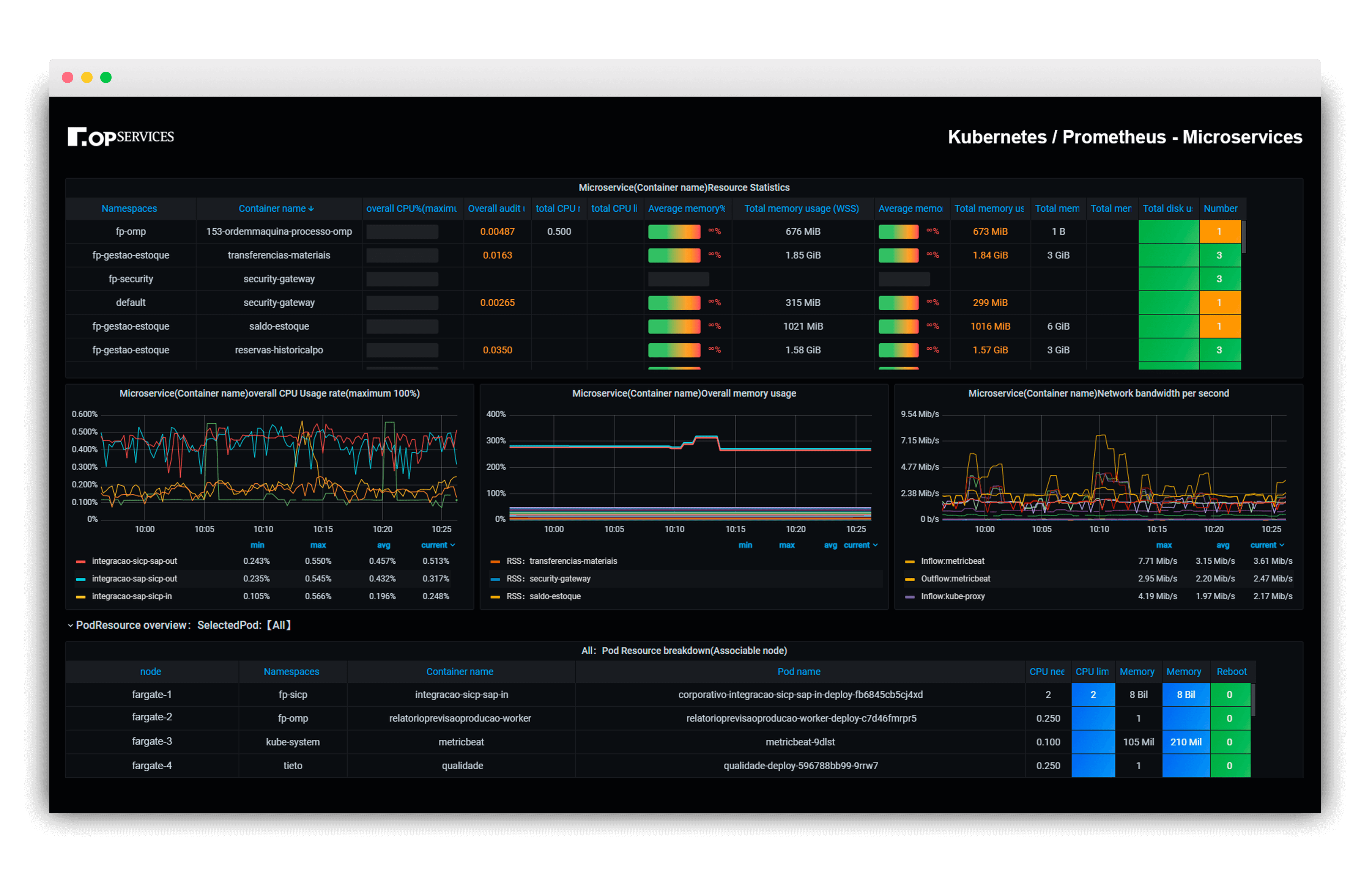This screenshot has height=874, width=1372.
Task: Sort pod table by Reboot header
Action: coord(1231,672)
